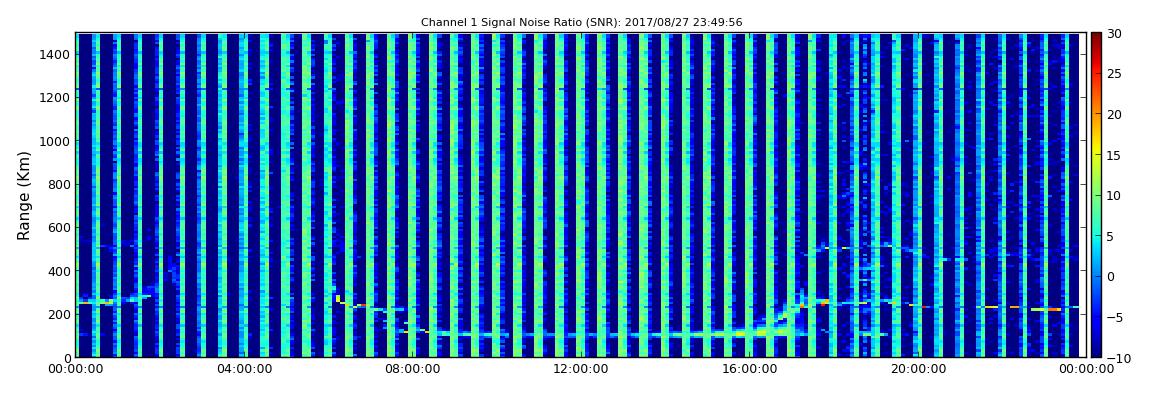Click y-axis tick label 1400
This screenshot has width=1150, height=407.
56,54
